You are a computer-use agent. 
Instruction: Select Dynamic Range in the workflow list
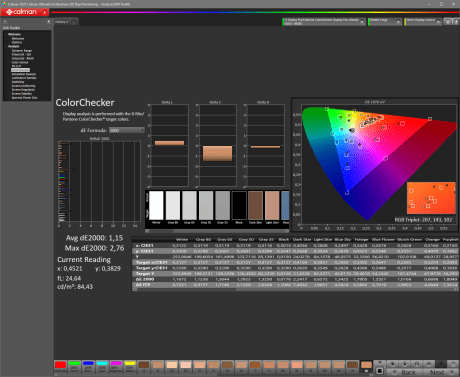point(22,50)
